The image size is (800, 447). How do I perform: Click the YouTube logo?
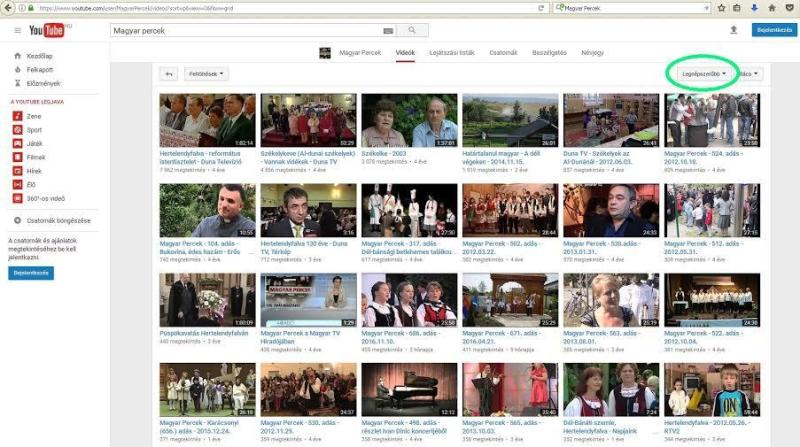point(47,31)
